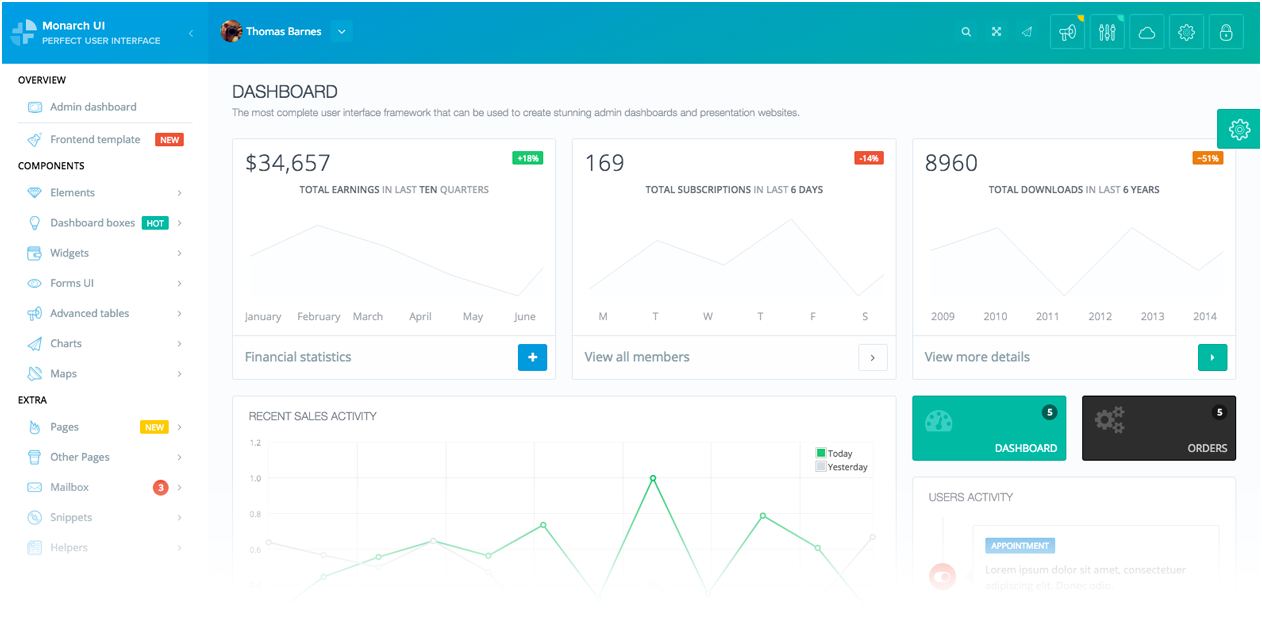Click the padlock lock icon at top right

click(1226, 31)
